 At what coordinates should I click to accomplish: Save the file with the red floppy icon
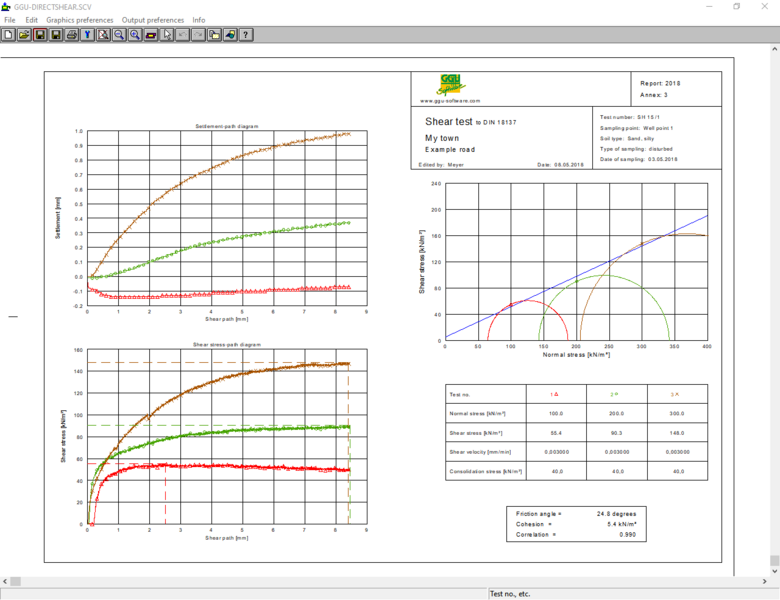click(40, 35)
